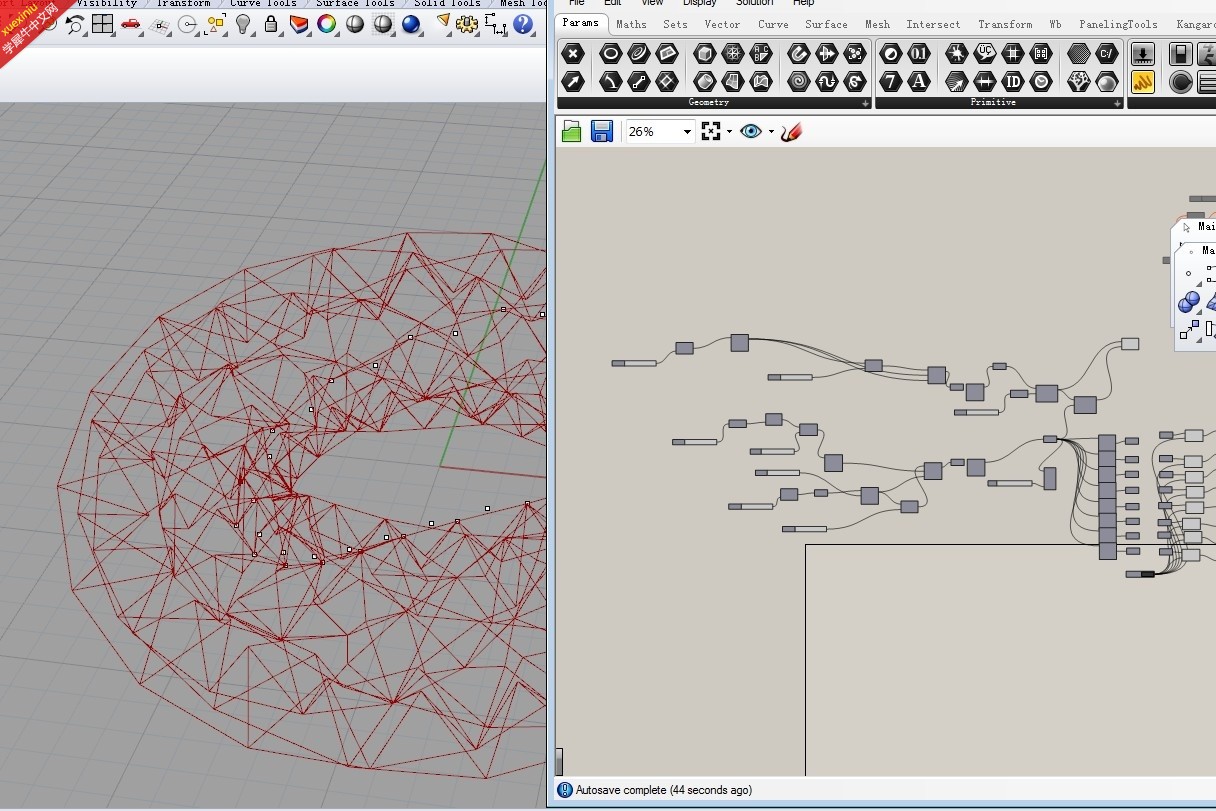Select the Box parameter icon

pos(705,54)
